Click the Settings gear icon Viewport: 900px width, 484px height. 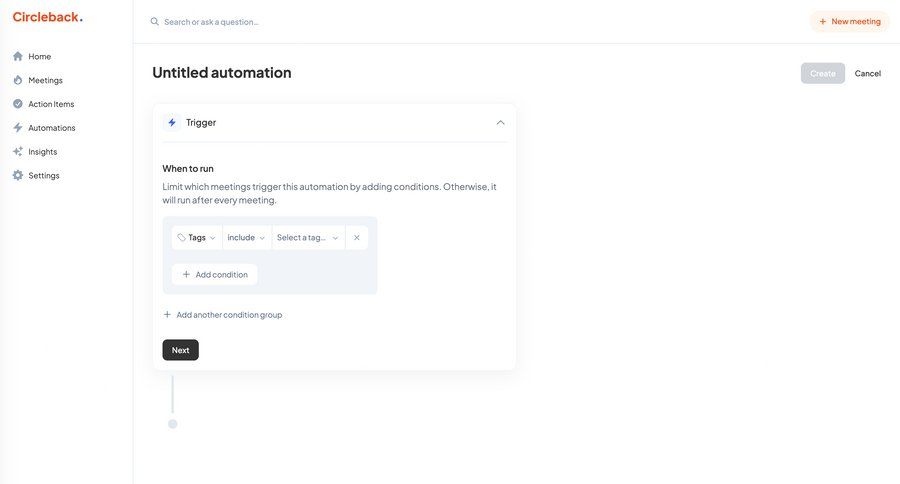click(x=18, y=176)
